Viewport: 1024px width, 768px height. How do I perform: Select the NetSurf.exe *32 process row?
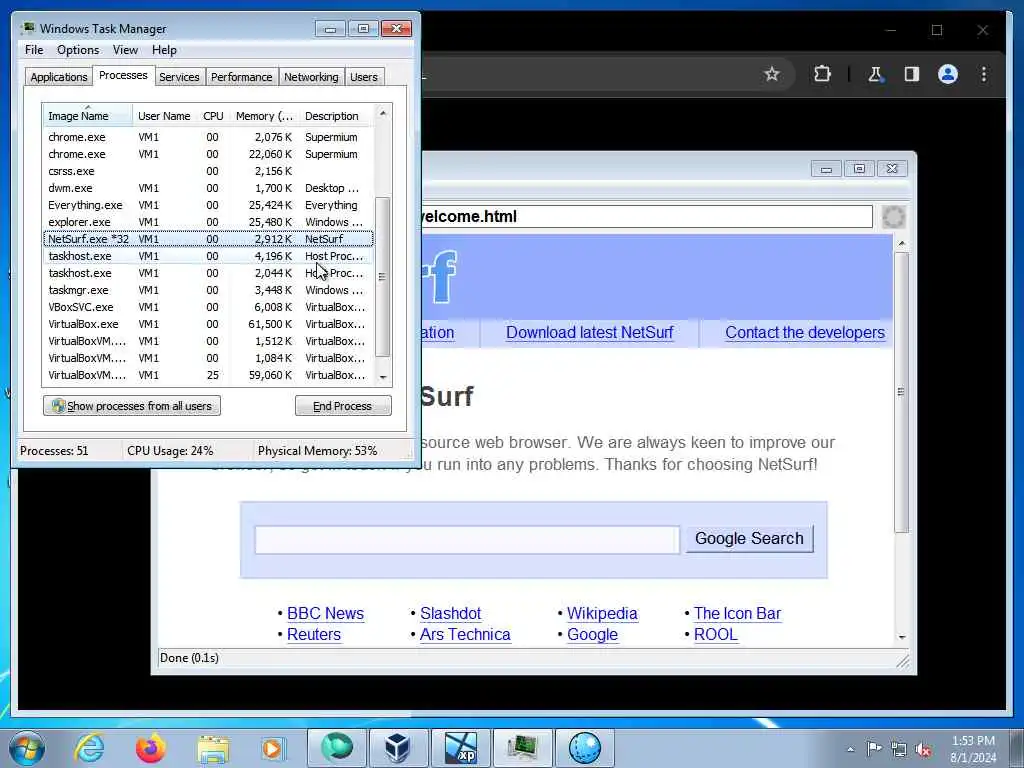click(209, 239)
